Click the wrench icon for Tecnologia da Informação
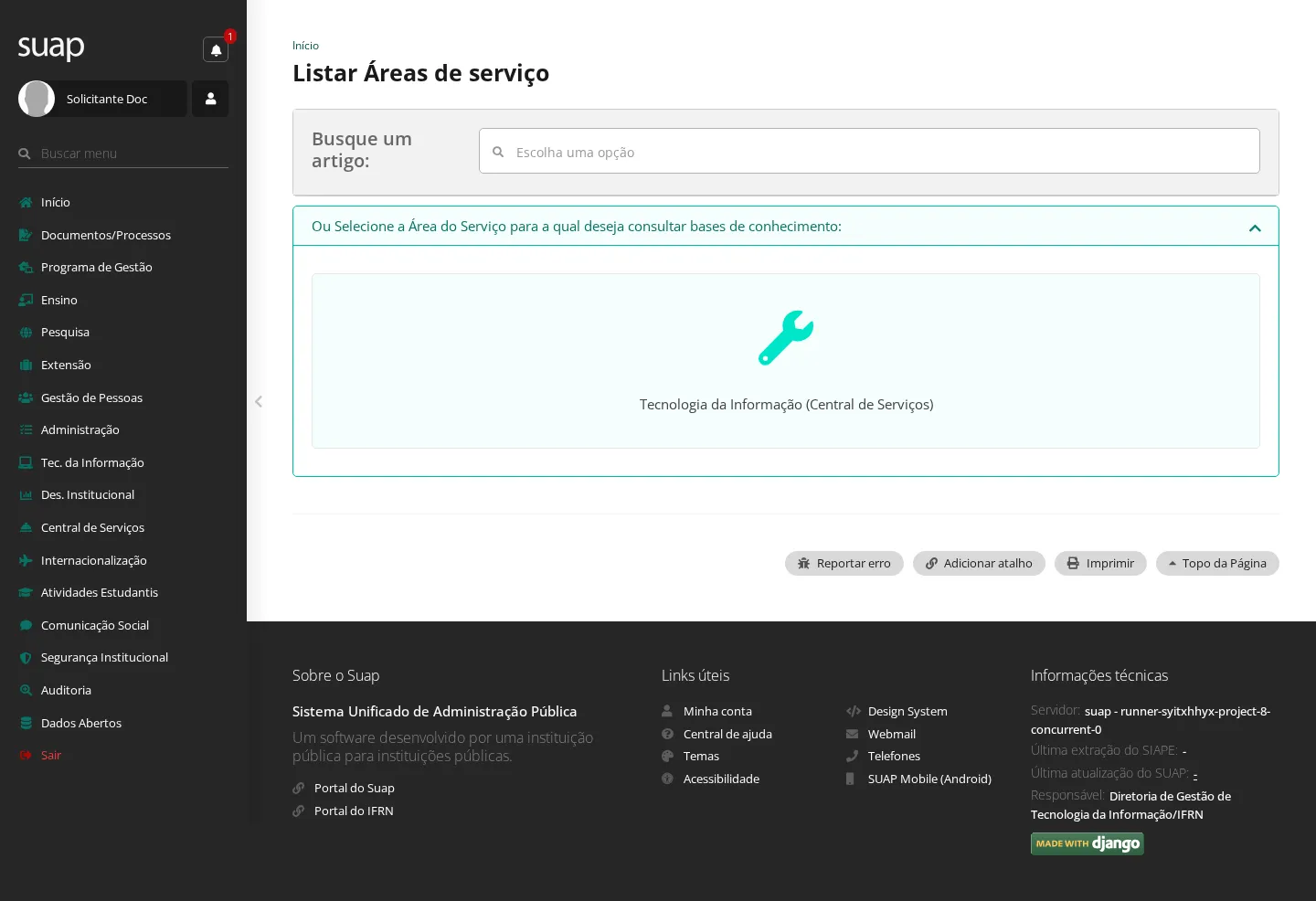This screenshot has width=1316, height=901. (786, 338)
